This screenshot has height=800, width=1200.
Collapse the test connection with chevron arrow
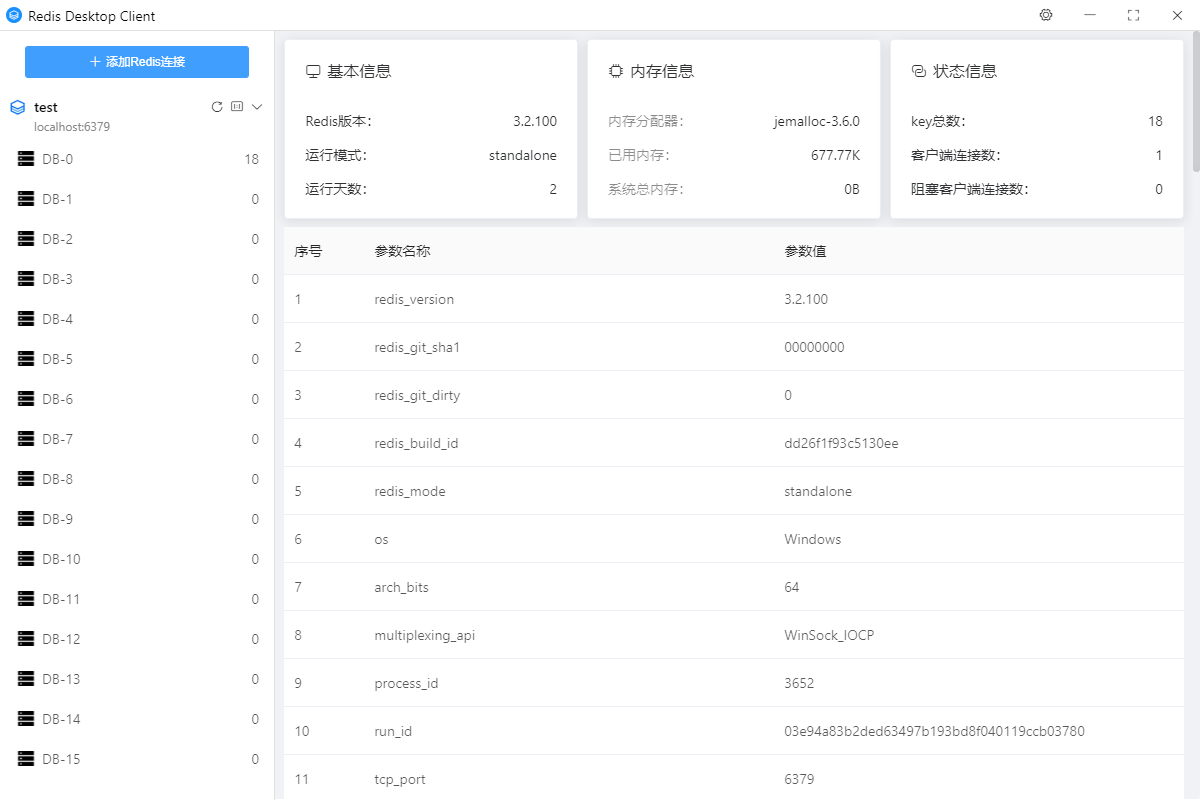click(x=257, y=107)
